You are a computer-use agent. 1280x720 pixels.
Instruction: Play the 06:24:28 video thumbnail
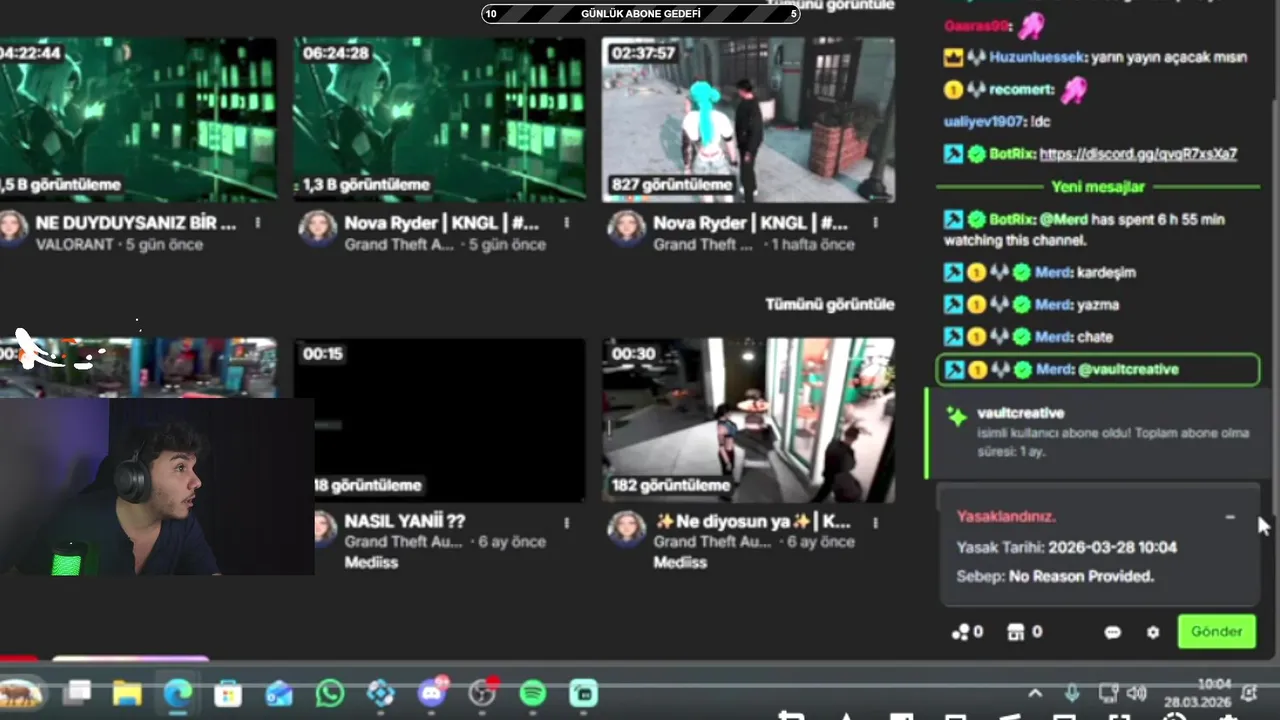439,120
